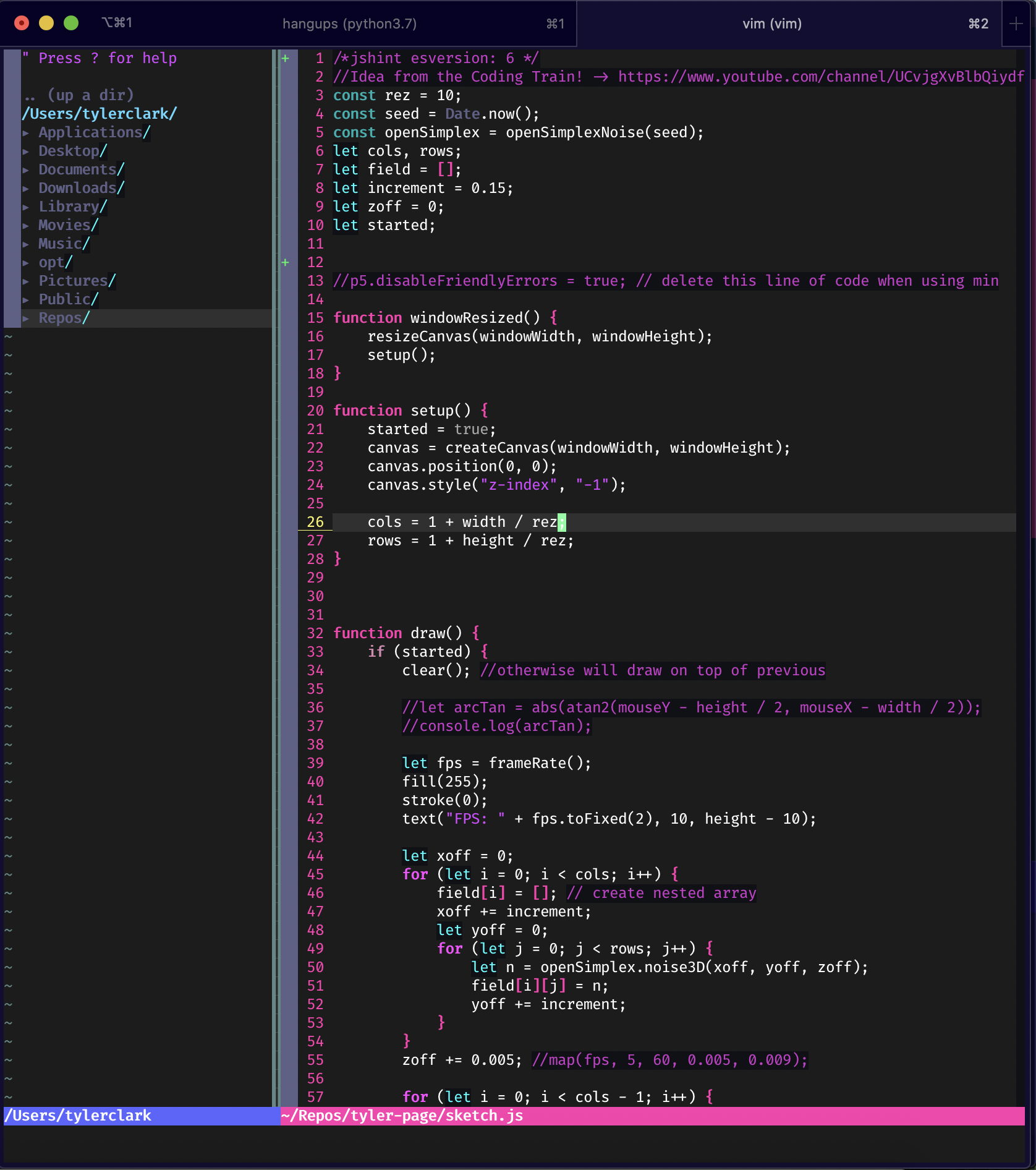The width and height of the screenshot is (1036, 1170).
Task: Click the 'Documents/' folder name
Action: click(x=82, y=169)
